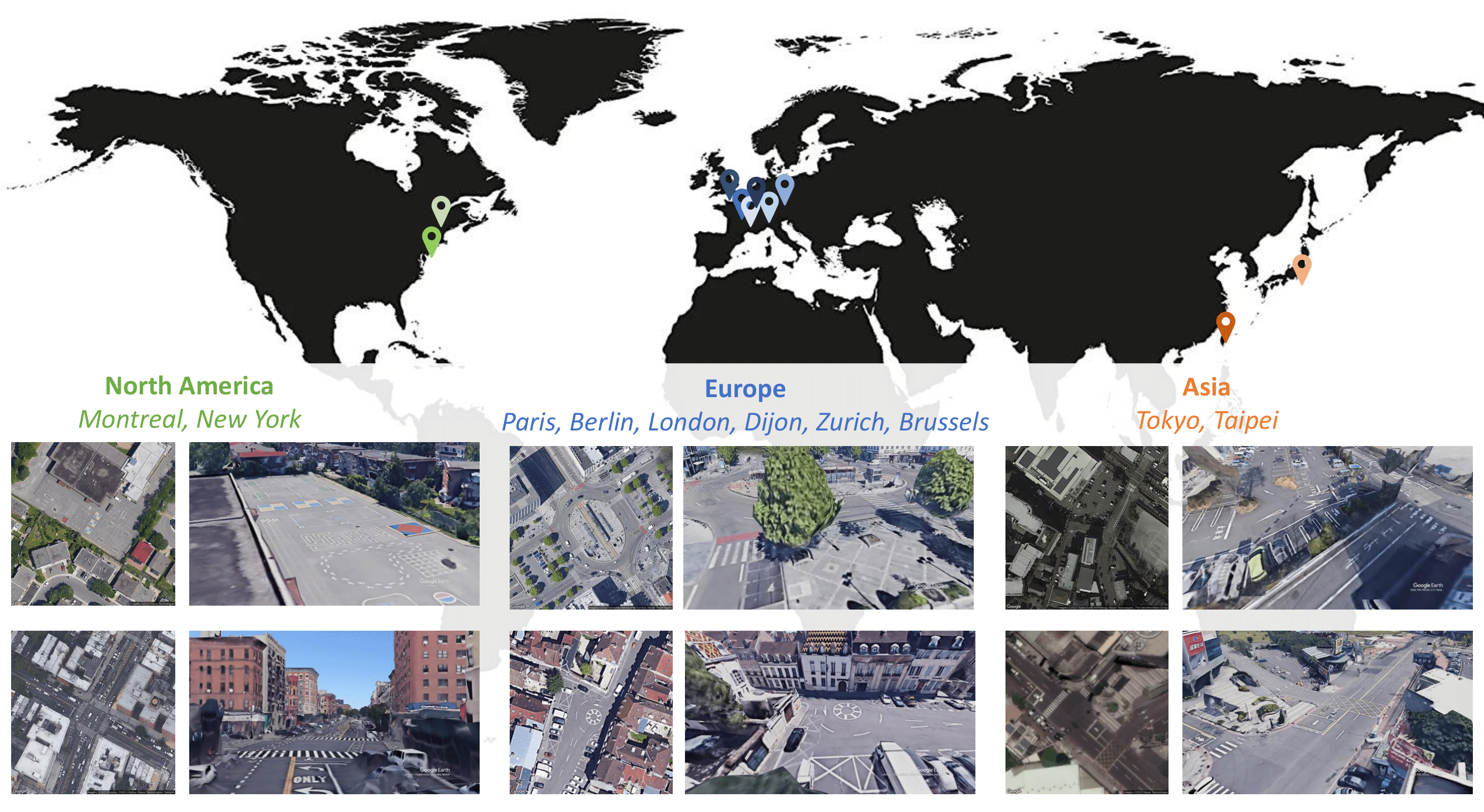This screenshot has height=812, width=1484.
Task: Click the 'North America' heading
Action: click(189, 386)
